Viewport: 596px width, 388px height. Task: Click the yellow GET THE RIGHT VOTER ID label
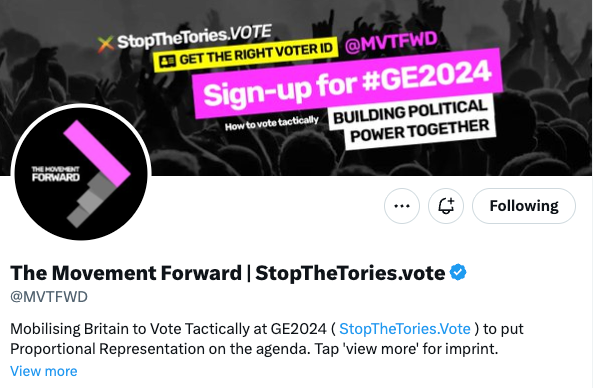coord(246,54)
